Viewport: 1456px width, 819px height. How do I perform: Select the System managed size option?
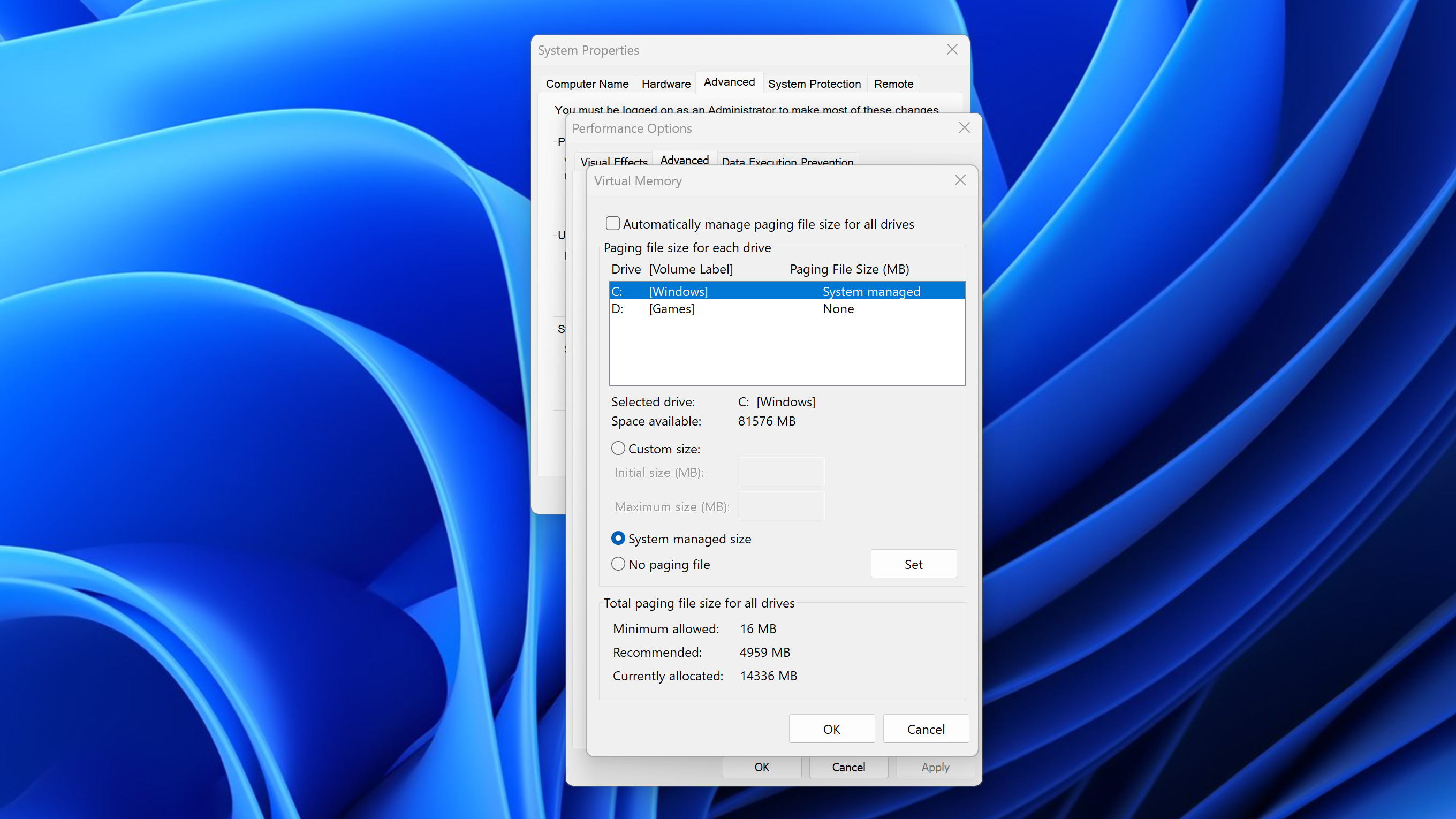(618, 538)
